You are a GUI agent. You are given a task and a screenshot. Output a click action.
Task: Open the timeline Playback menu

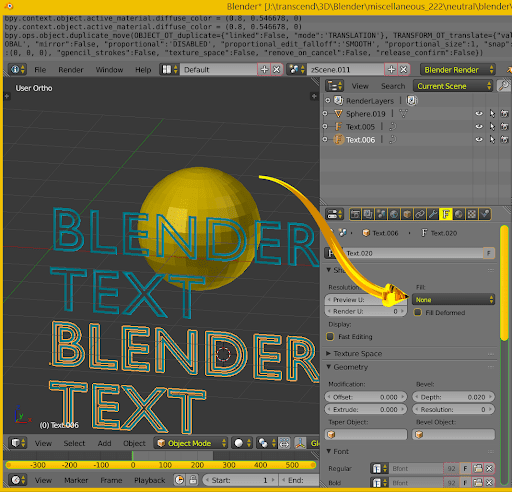coord(150,480)
